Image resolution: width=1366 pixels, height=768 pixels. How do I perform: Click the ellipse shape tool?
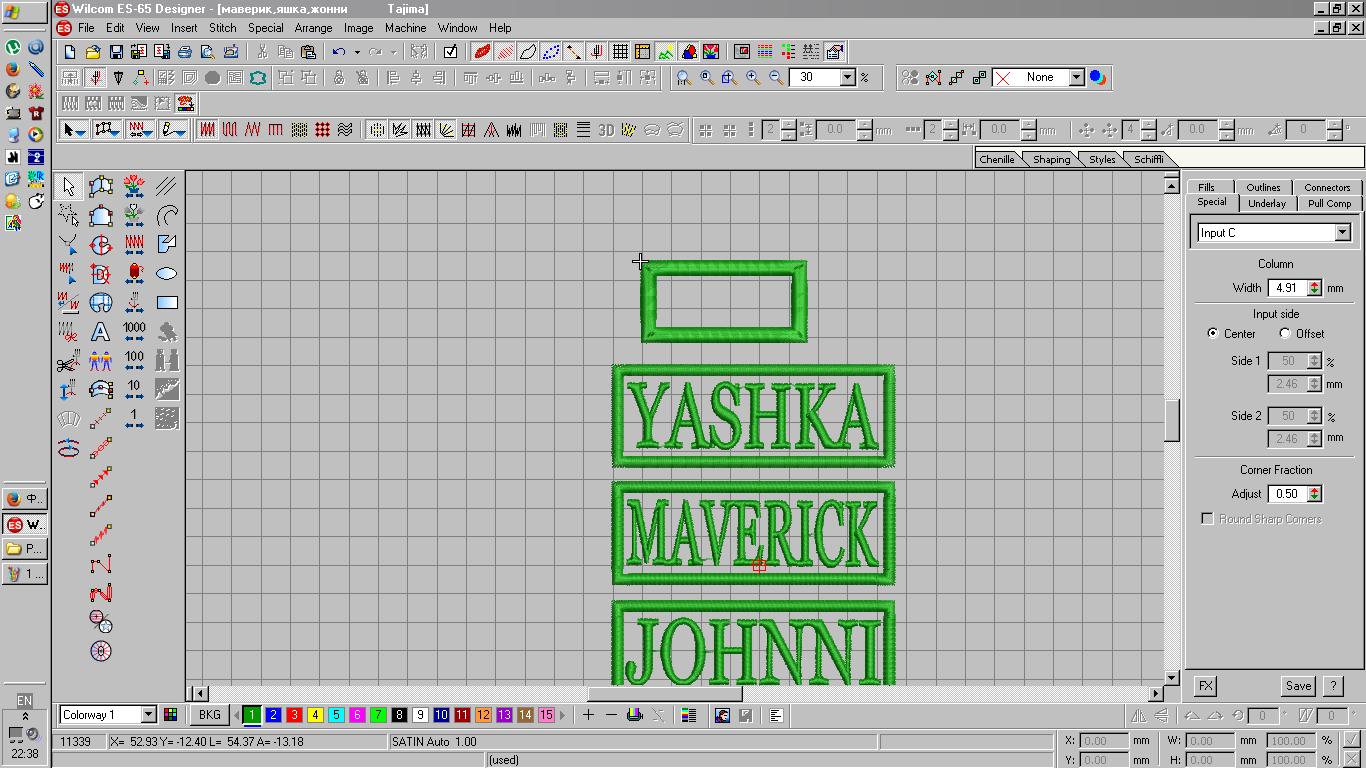point(167,273)
